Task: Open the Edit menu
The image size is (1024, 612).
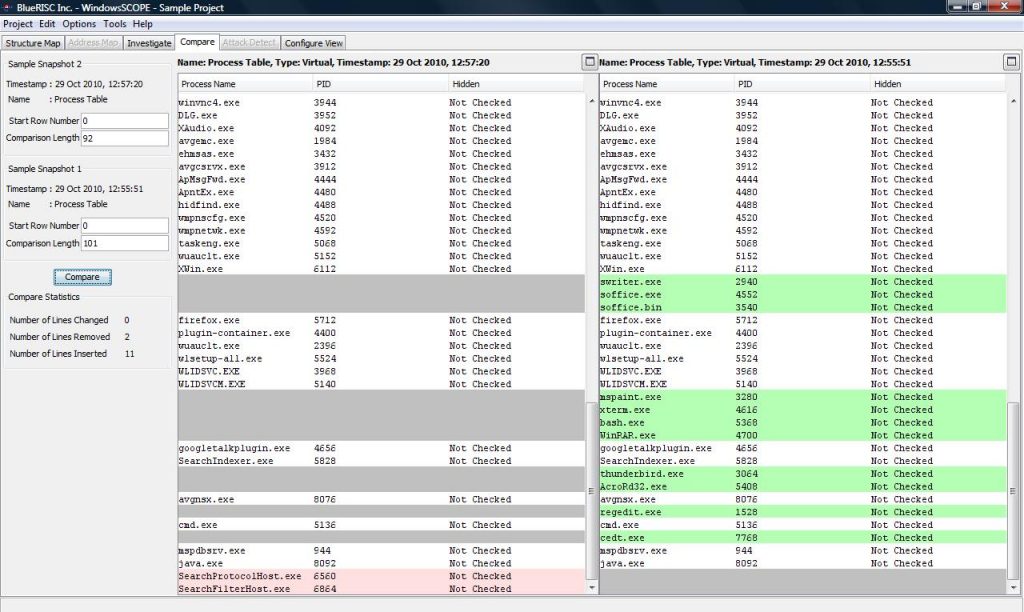Action: click(x=47, y=24)
